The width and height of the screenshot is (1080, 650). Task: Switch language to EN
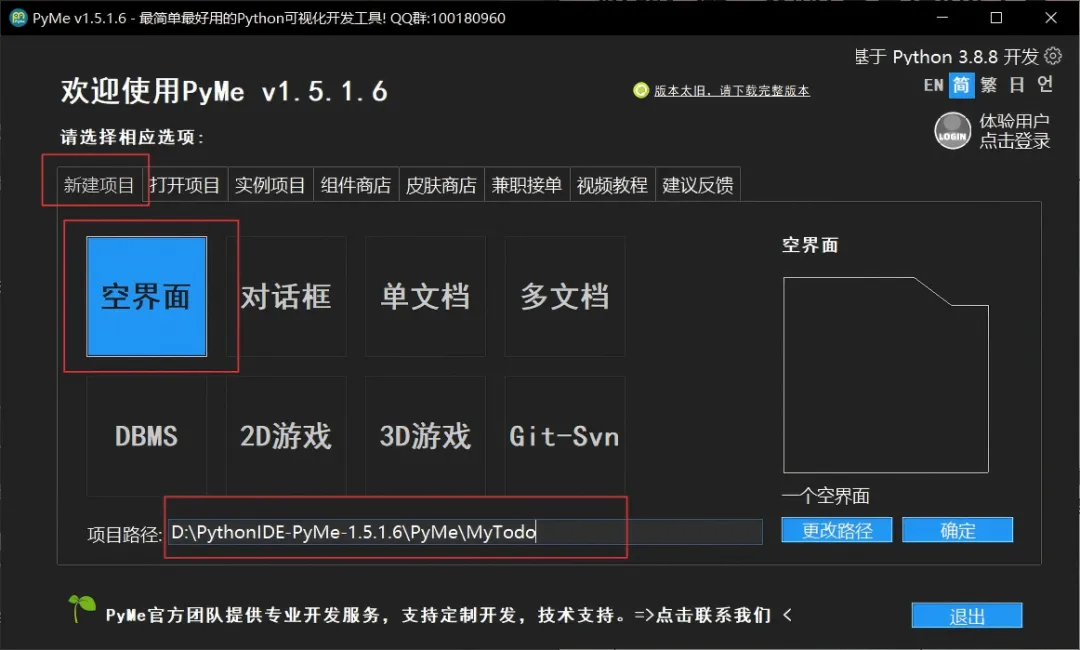pyautogui.click(x=933, y=85)
